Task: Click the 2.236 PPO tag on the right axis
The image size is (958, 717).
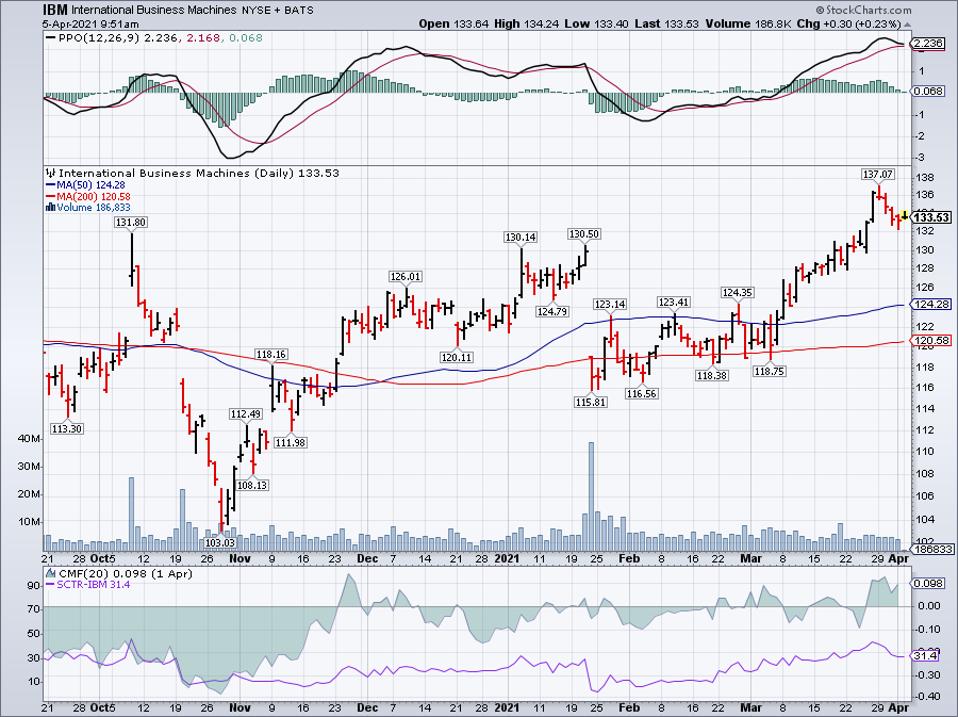Action: [927, 43]
